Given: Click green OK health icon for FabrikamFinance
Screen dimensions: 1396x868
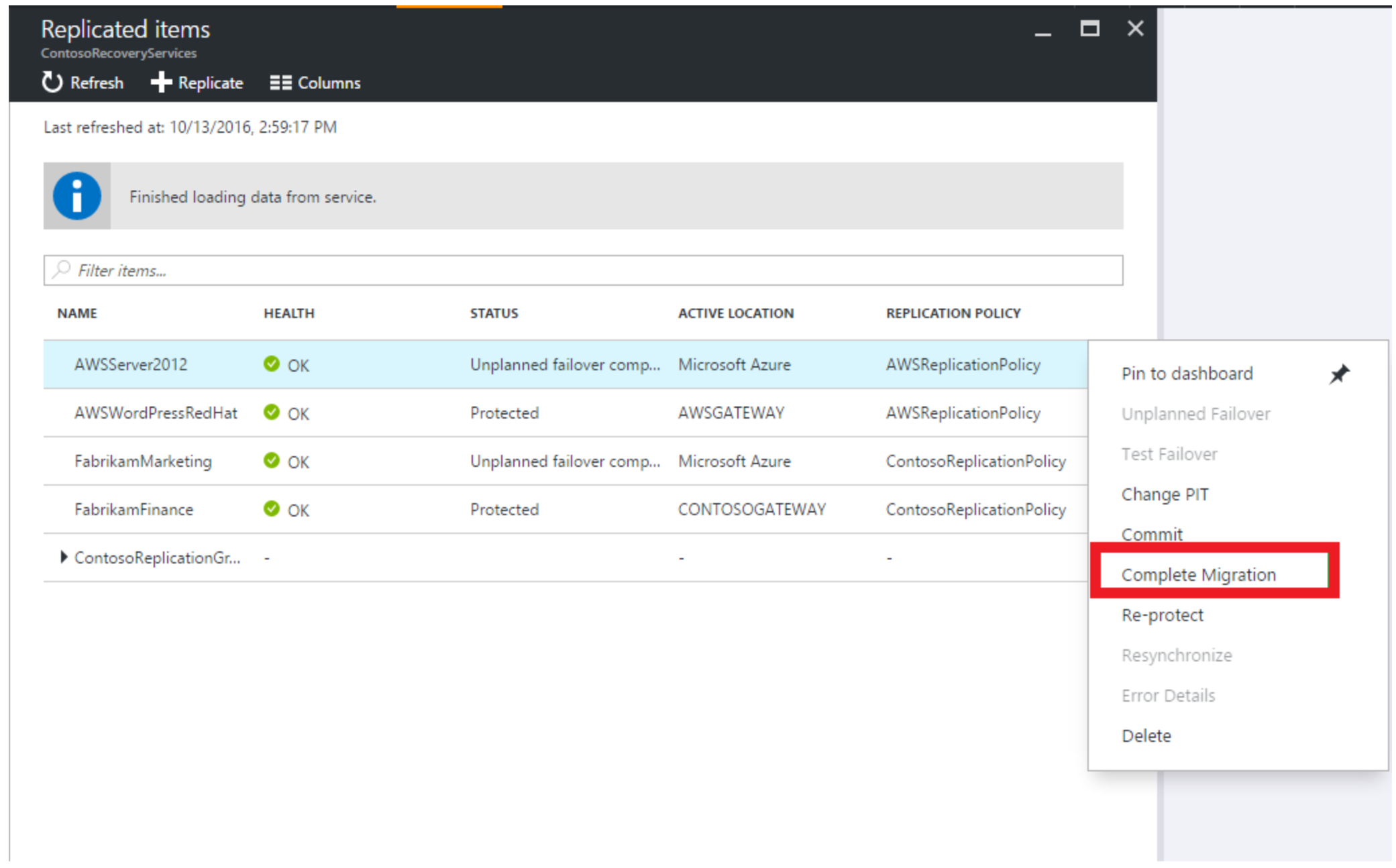Looking at the screenshot, I should [272, 508].
